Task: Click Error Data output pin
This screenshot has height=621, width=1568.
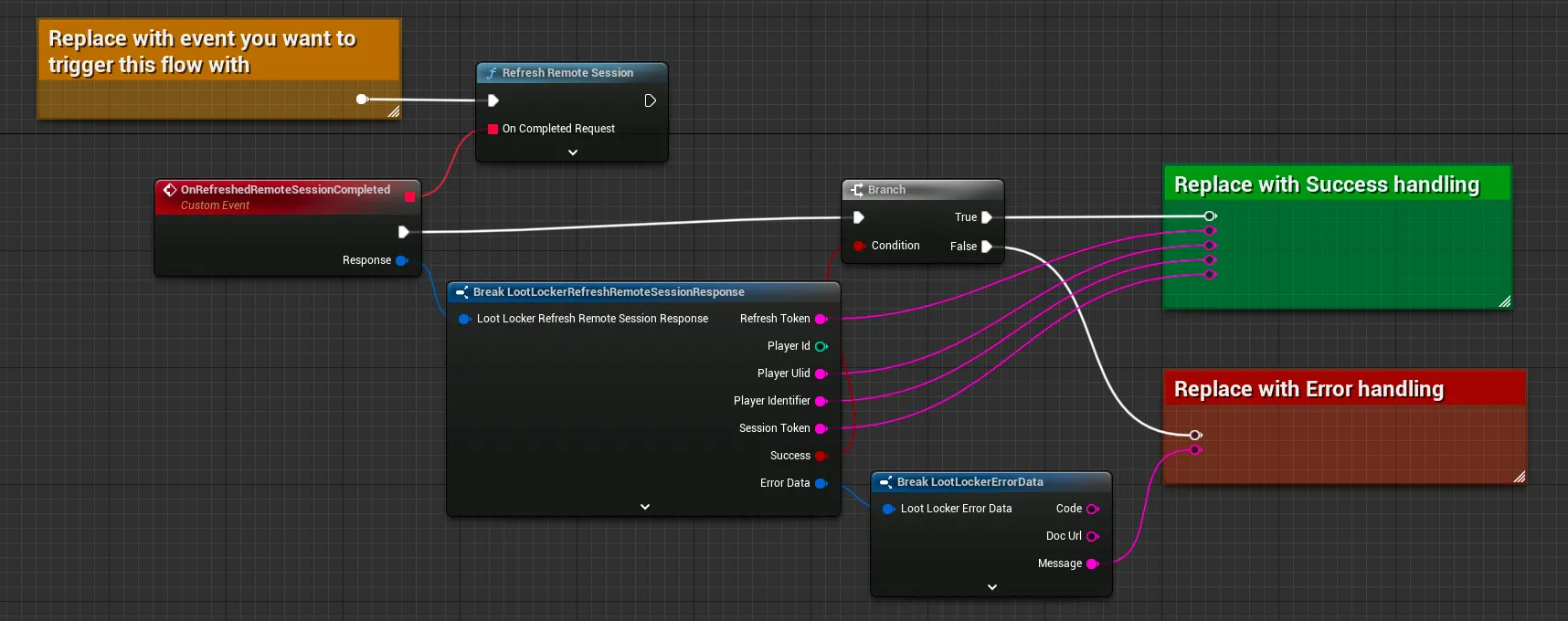Action: 821,483
